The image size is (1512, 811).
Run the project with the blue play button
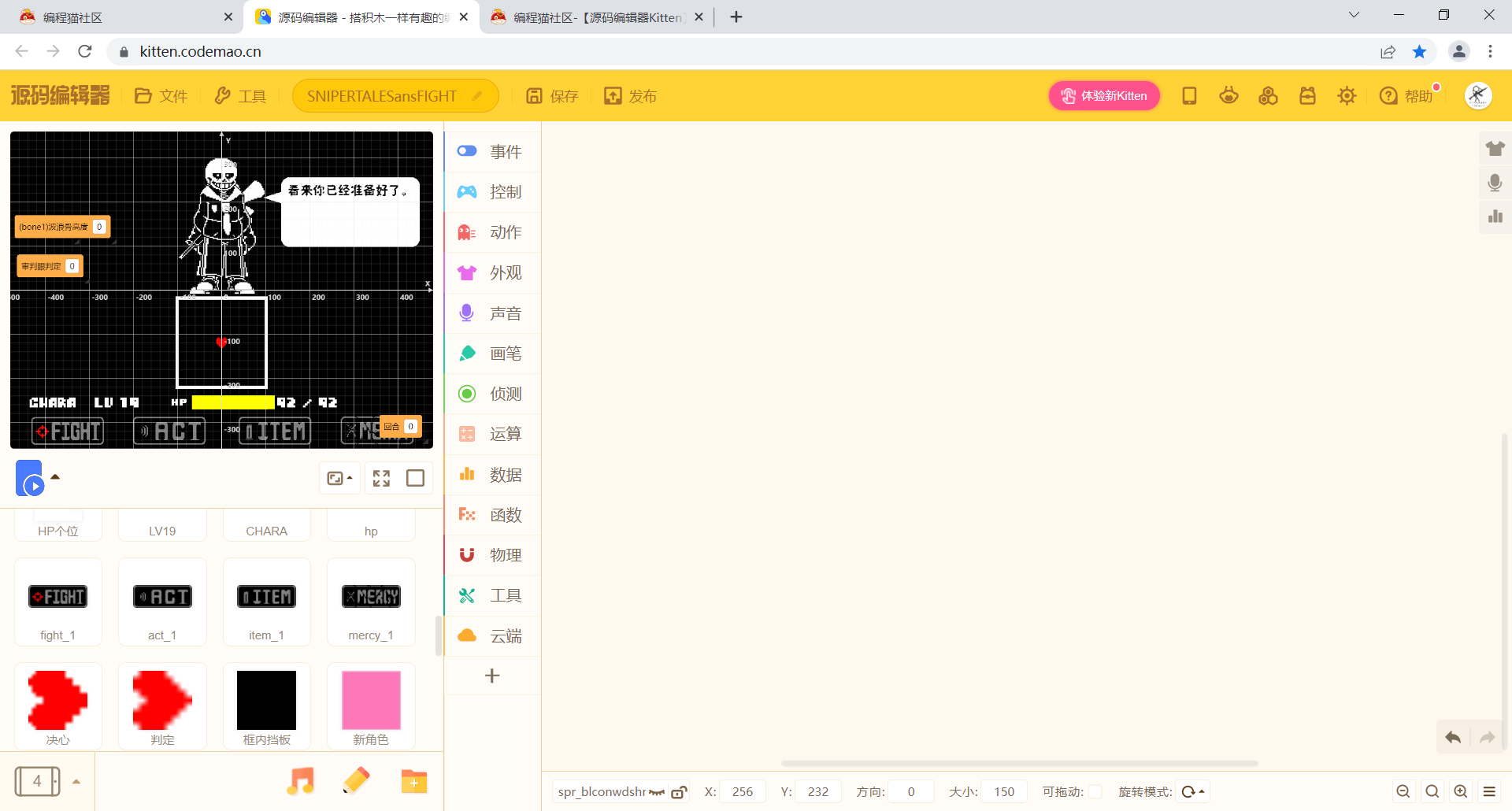(29, 478)
